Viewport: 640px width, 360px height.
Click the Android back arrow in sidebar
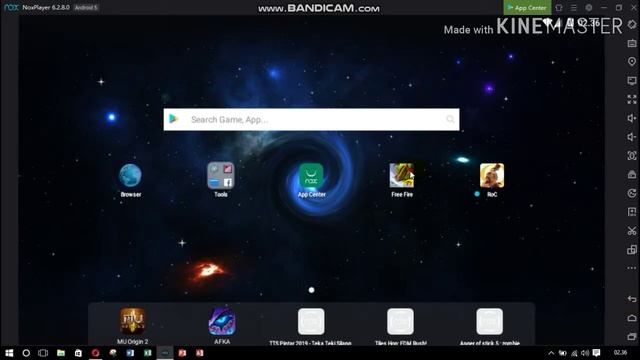(x=632, y=299)
